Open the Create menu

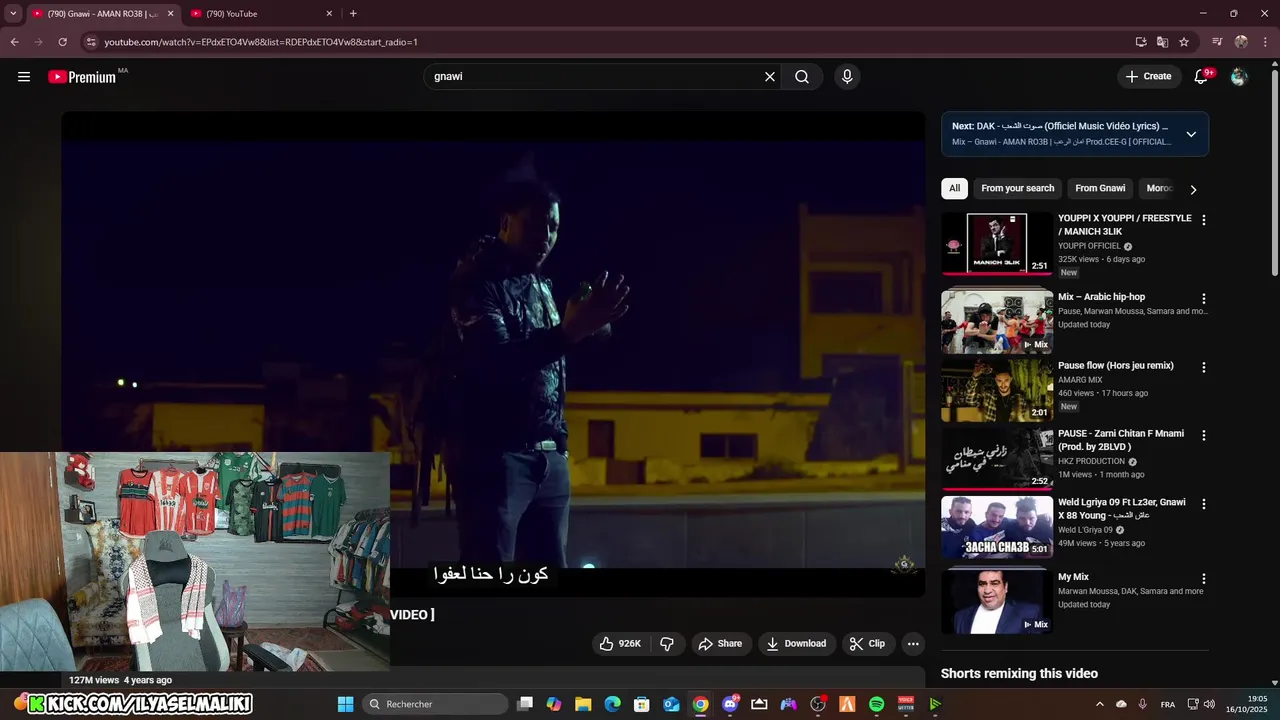(1148, 76)
